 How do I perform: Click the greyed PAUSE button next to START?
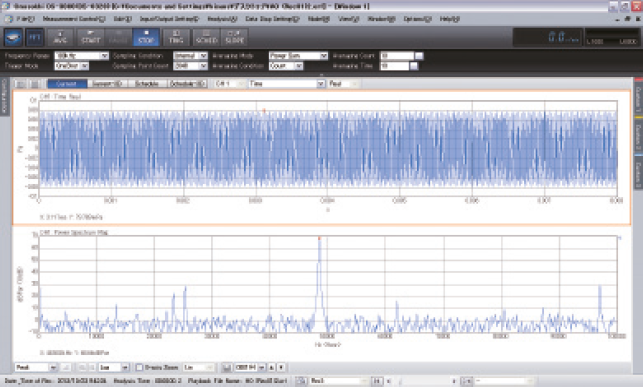(x=118, y=38)
